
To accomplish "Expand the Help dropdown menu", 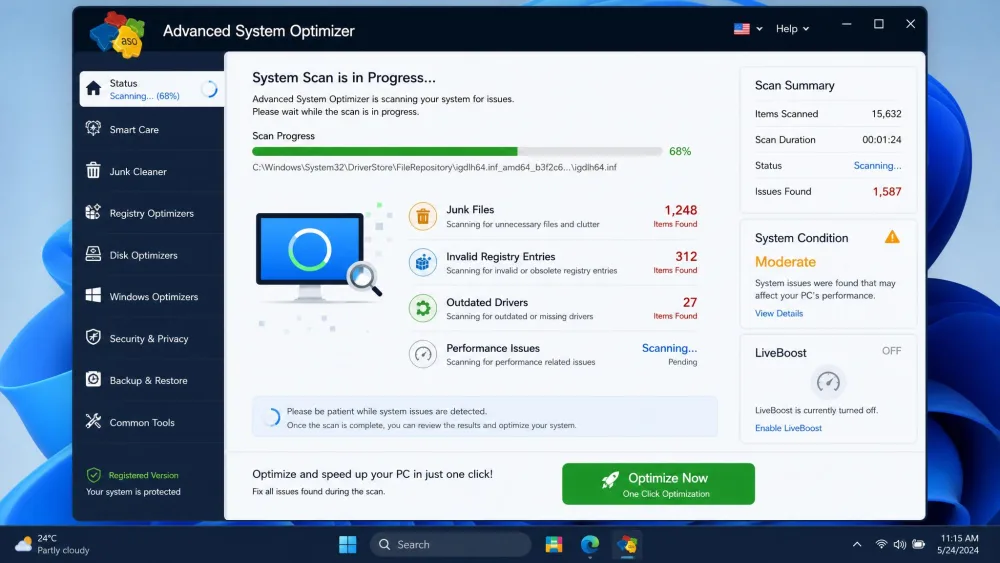I will 792,29.
